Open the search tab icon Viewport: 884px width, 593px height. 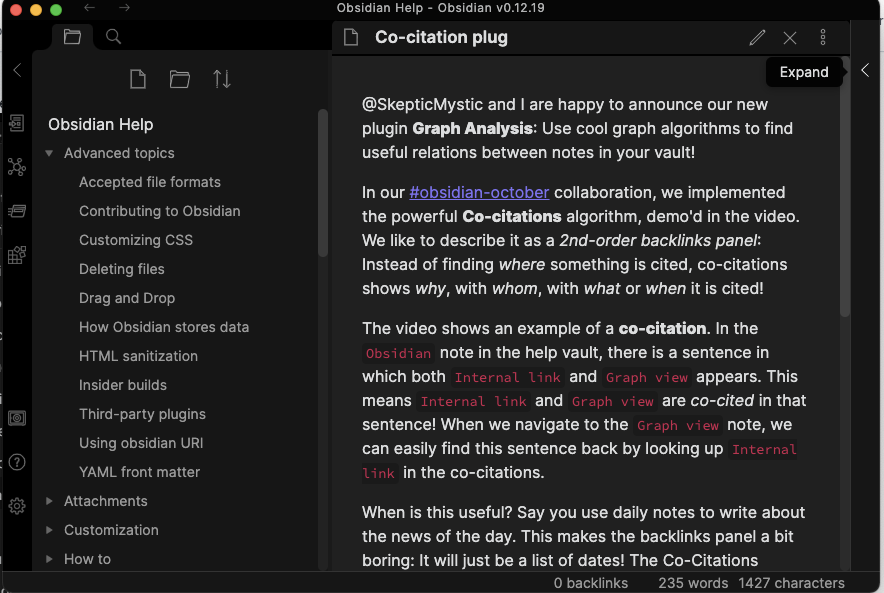point(113,37)
